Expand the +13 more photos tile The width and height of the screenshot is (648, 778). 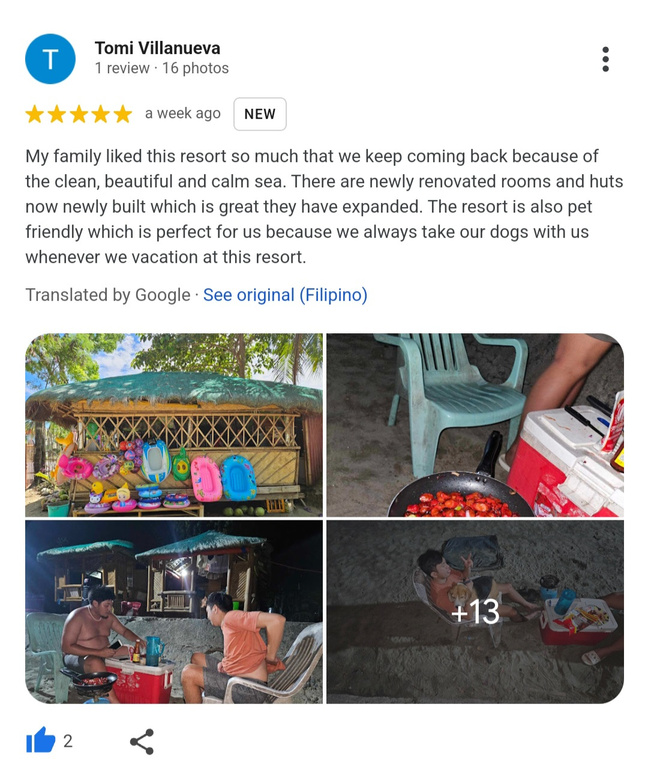475,612
